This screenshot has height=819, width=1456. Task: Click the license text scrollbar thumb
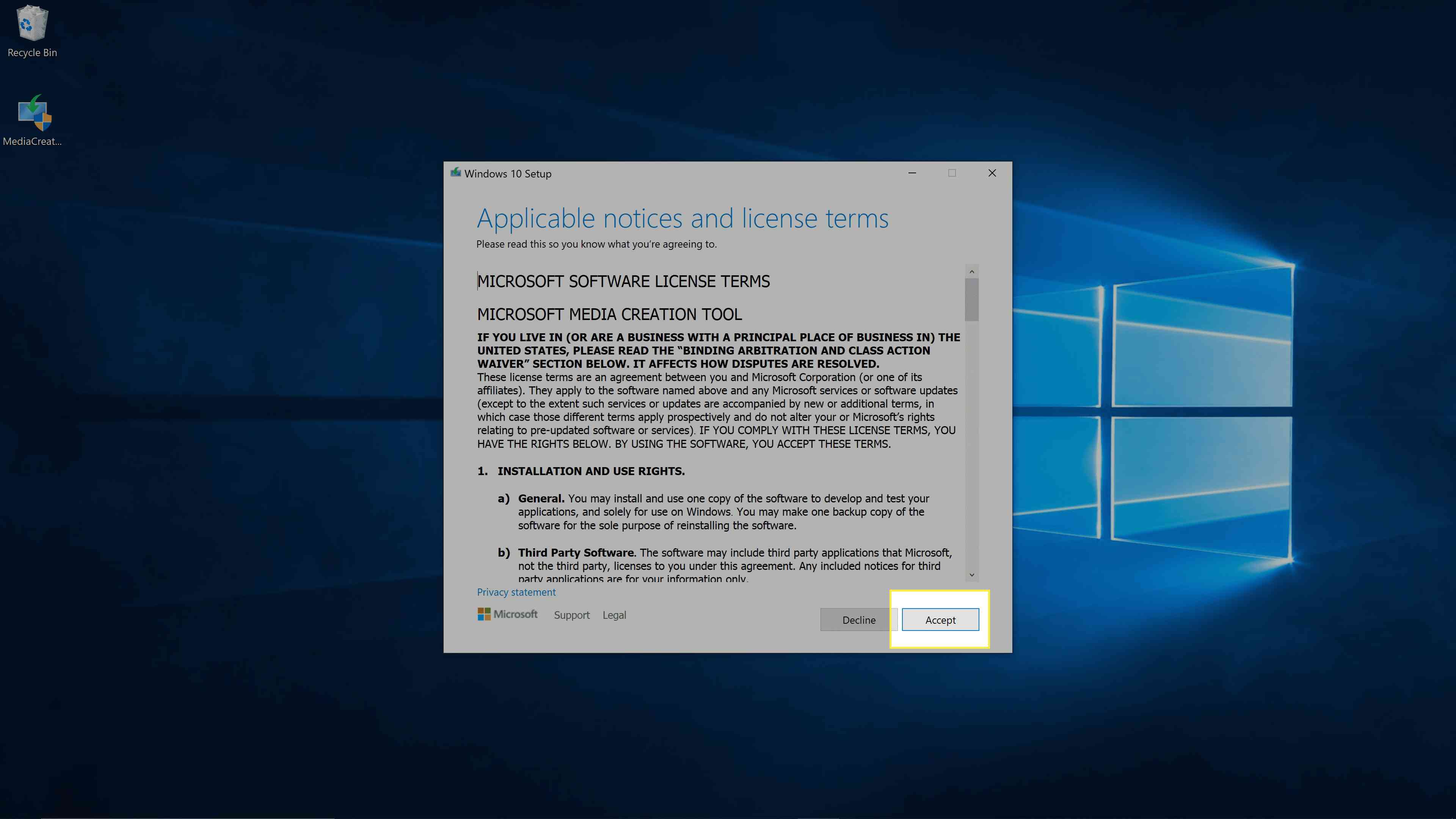pyautogui.click(x=971, y=300)
